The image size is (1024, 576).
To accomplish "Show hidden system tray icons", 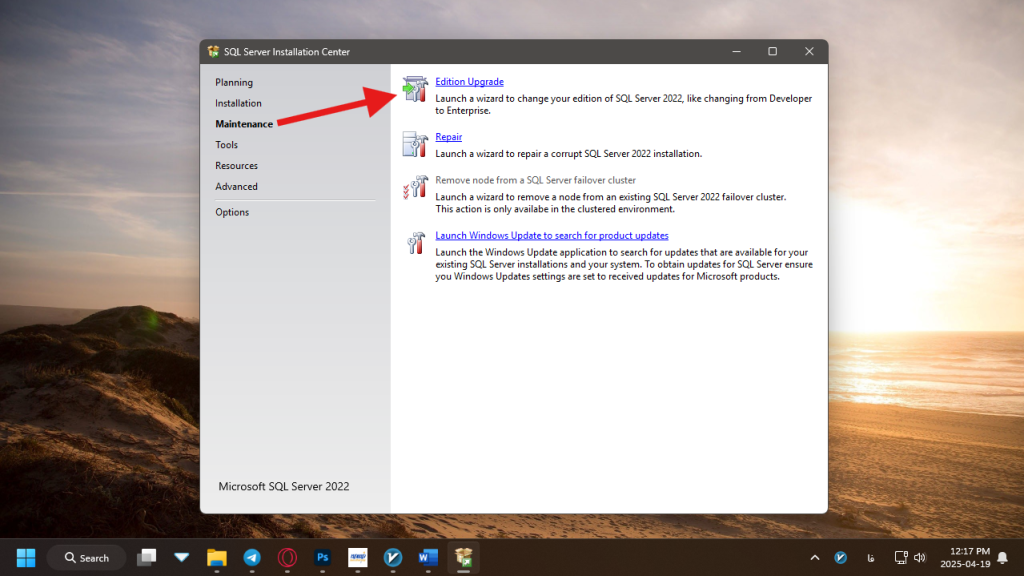I will pos(814,558).
